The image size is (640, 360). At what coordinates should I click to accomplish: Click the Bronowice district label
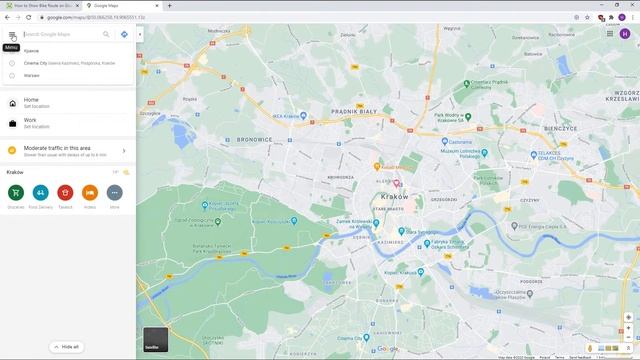(254, 140)
